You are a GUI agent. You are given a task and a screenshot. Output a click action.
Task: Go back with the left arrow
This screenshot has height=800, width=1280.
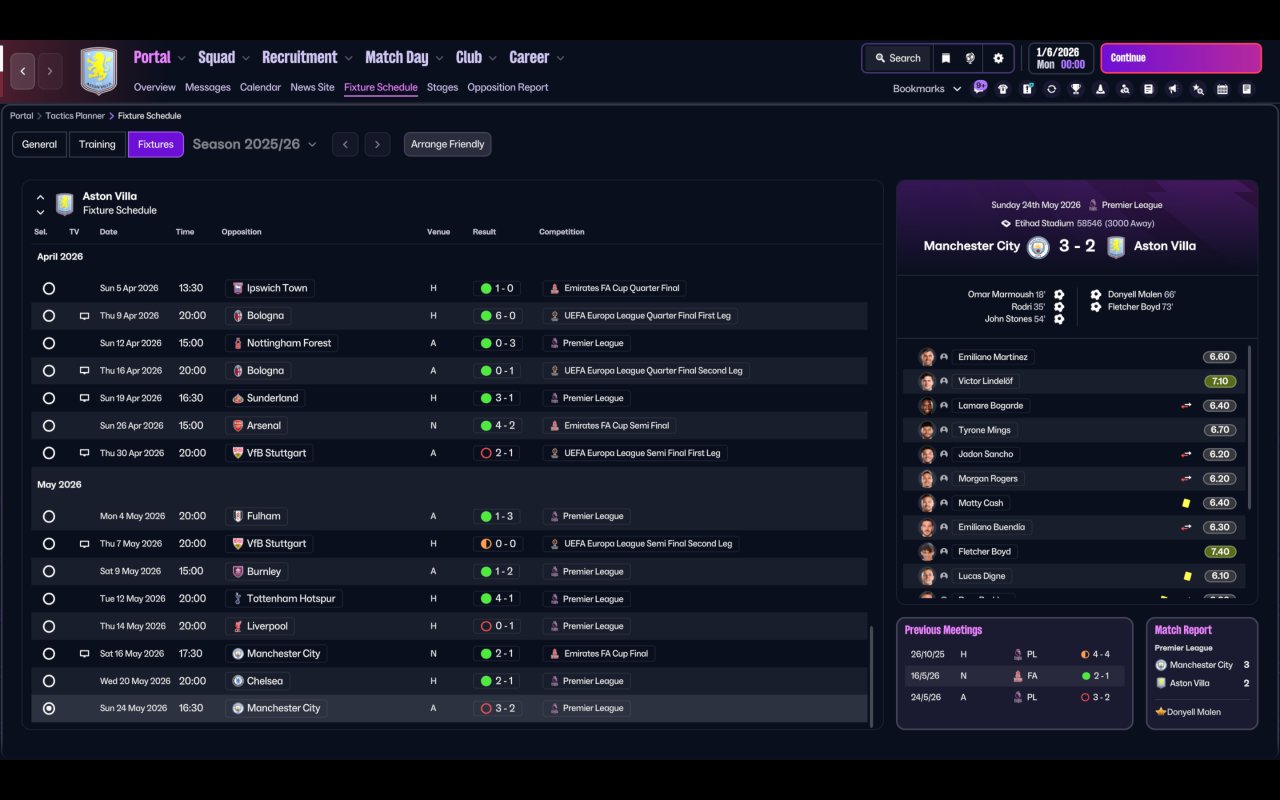coord(23,71)
